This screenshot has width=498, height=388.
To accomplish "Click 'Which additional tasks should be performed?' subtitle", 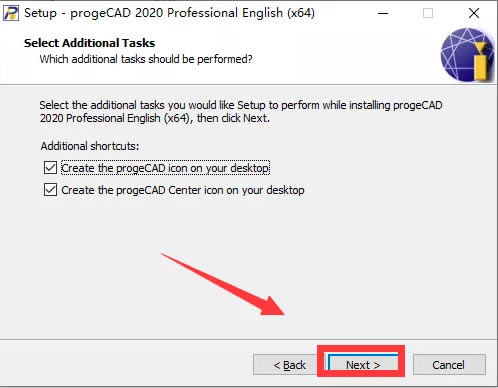I will click(146, 59).
